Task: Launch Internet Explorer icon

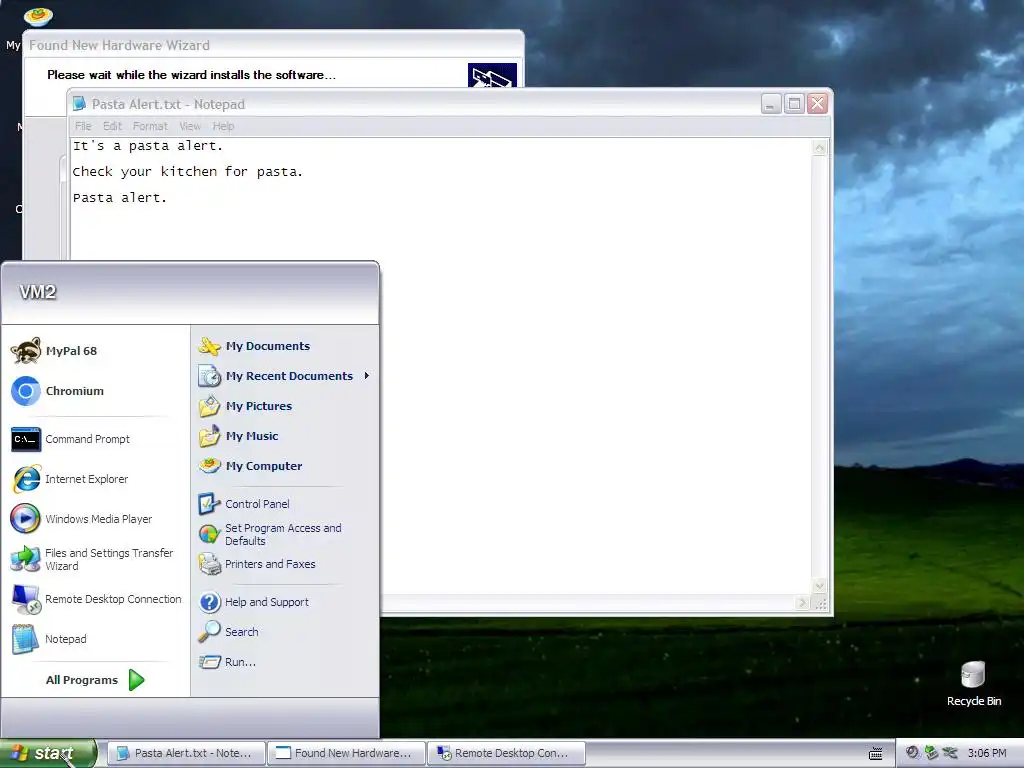Action: click(x=26, y=479)
